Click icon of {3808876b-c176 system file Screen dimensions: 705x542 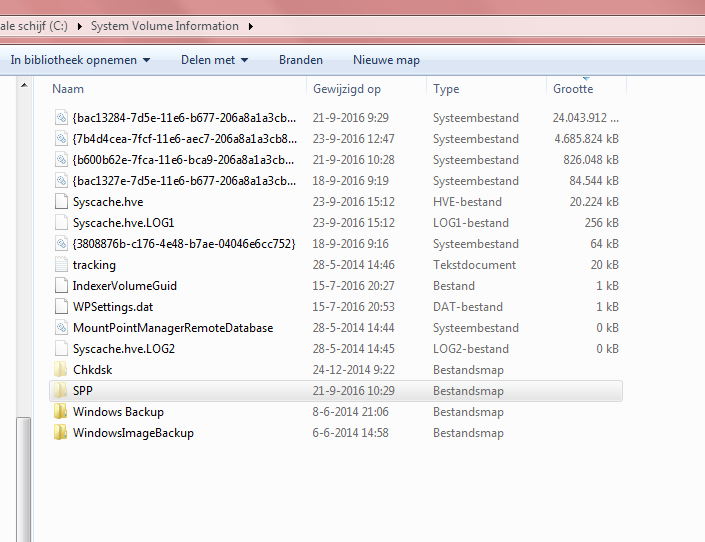pos(61,244)
